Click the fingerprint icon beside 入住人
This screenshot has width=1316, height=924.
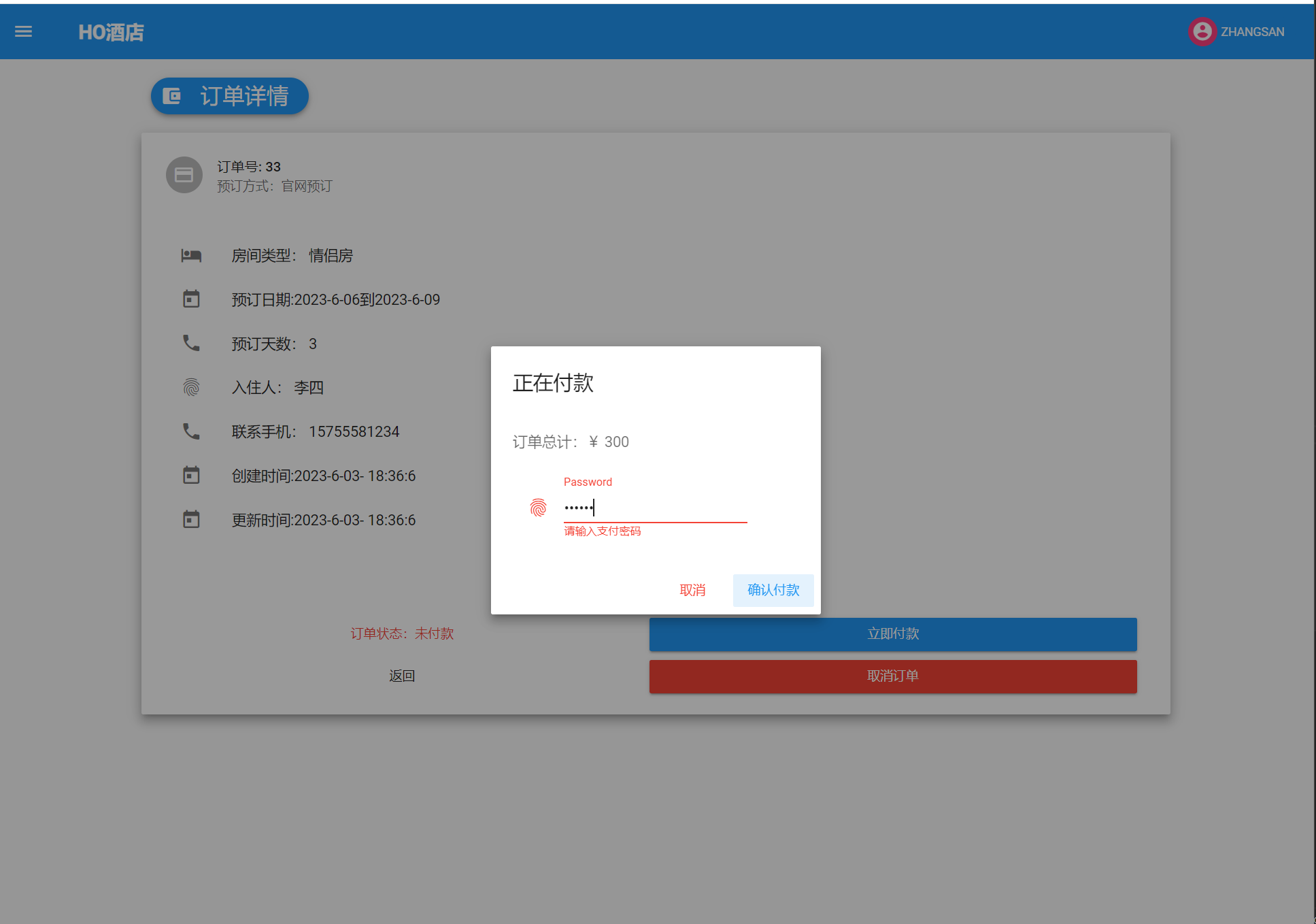coord(191,387)
